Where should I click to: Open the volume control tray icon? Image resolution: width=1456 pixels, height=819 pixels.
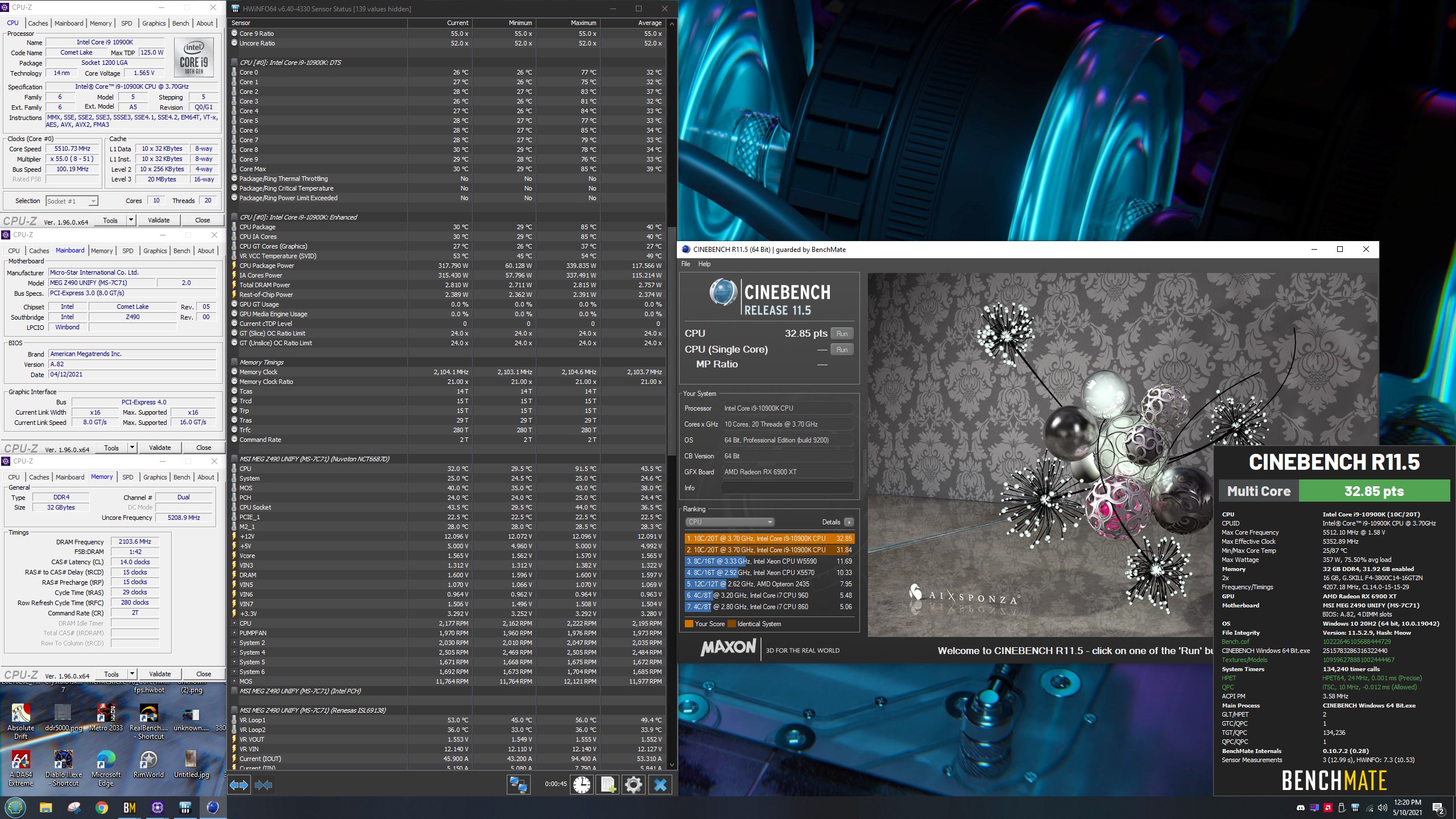[x=1383, y=808]
